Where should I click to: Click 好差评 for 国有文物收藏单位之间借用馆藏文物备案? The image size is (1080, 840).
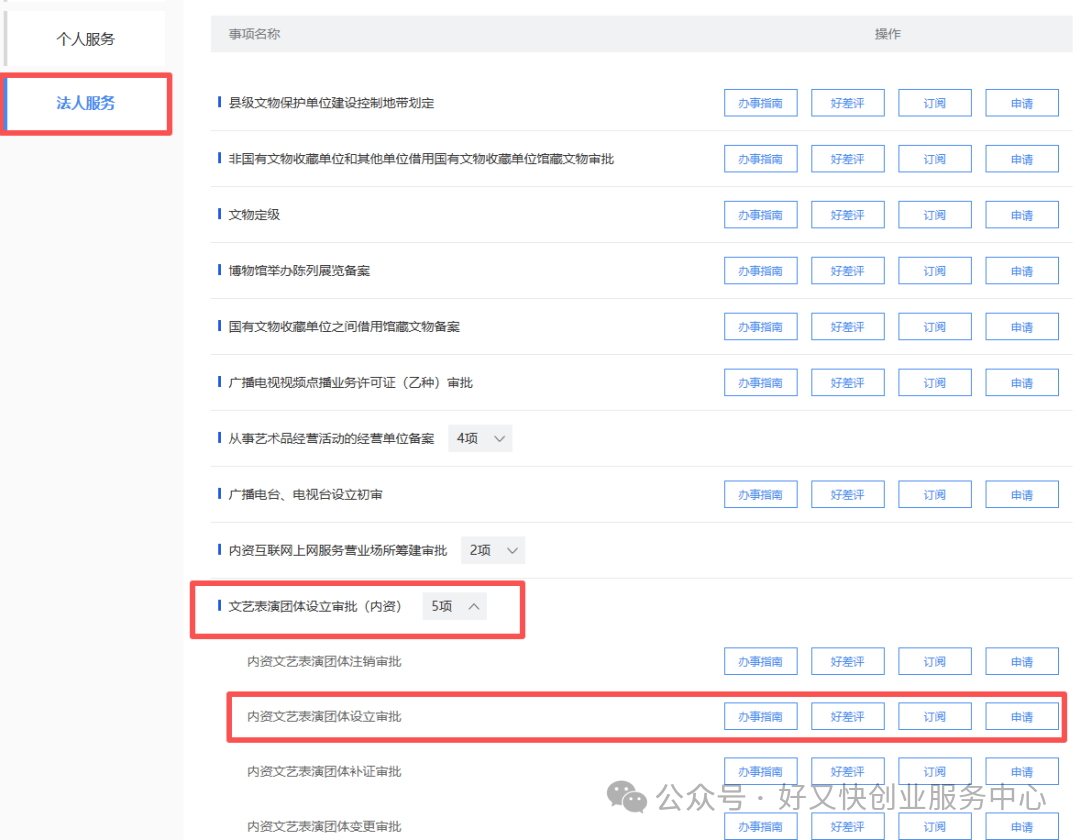tap(848, 326)
